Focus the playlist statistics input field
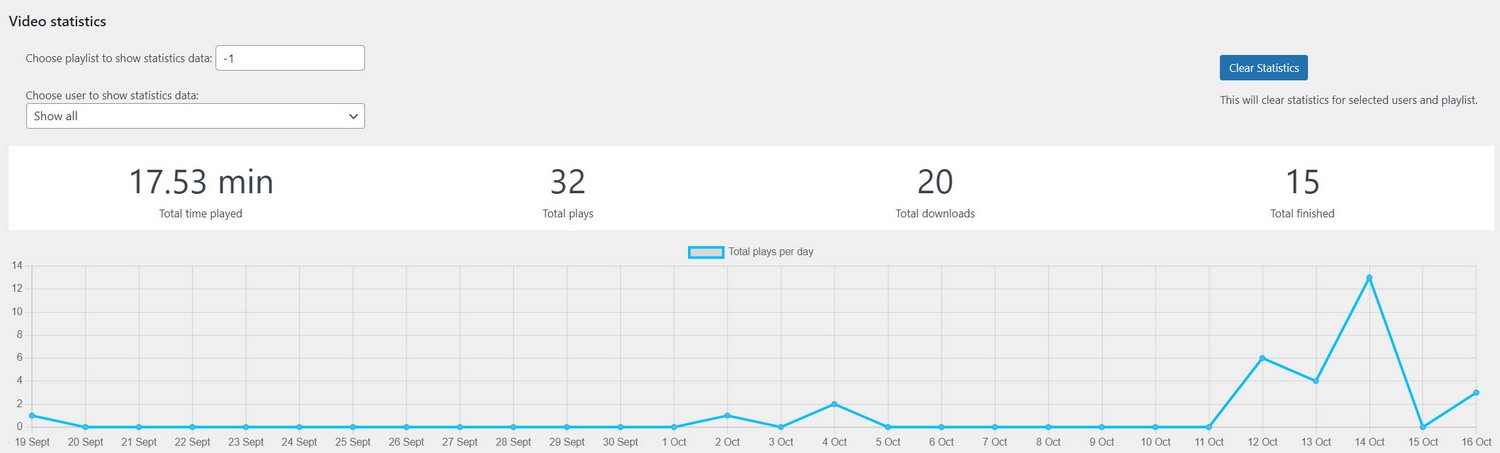1500x453 pixels. click(290, 58)
